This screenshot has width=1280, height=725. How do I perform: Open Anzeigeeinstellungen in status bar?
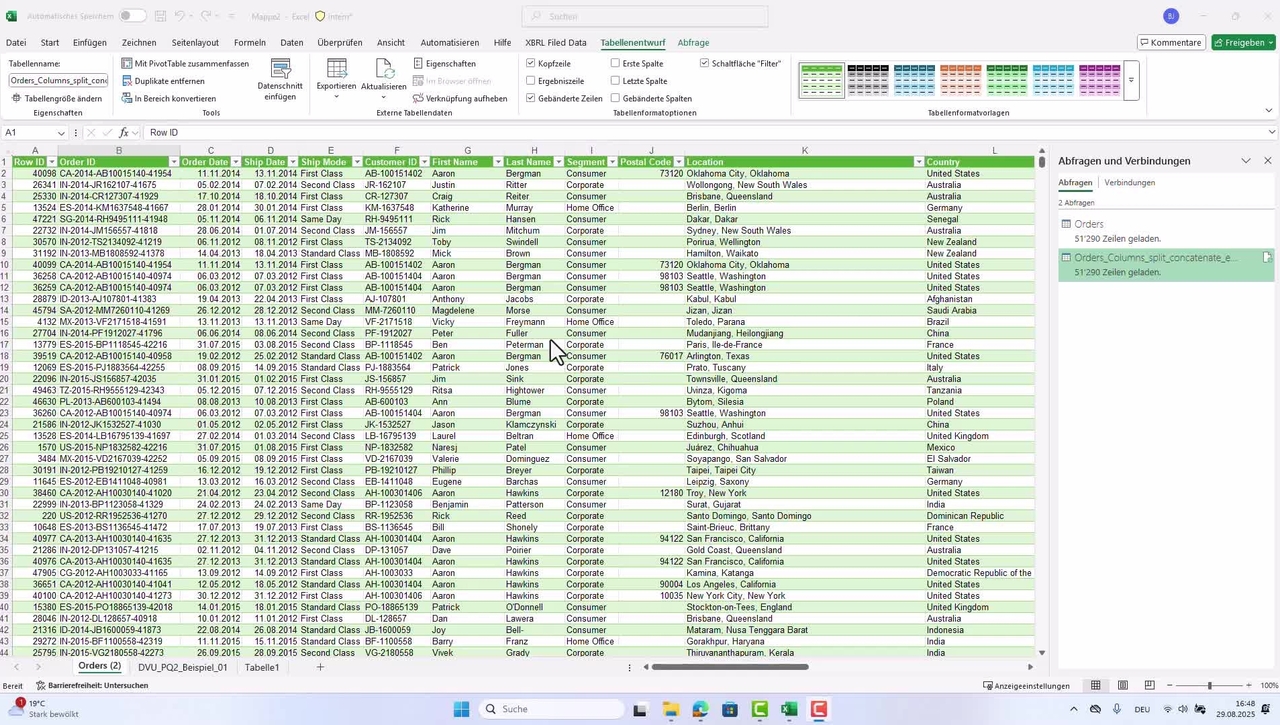1026,685
